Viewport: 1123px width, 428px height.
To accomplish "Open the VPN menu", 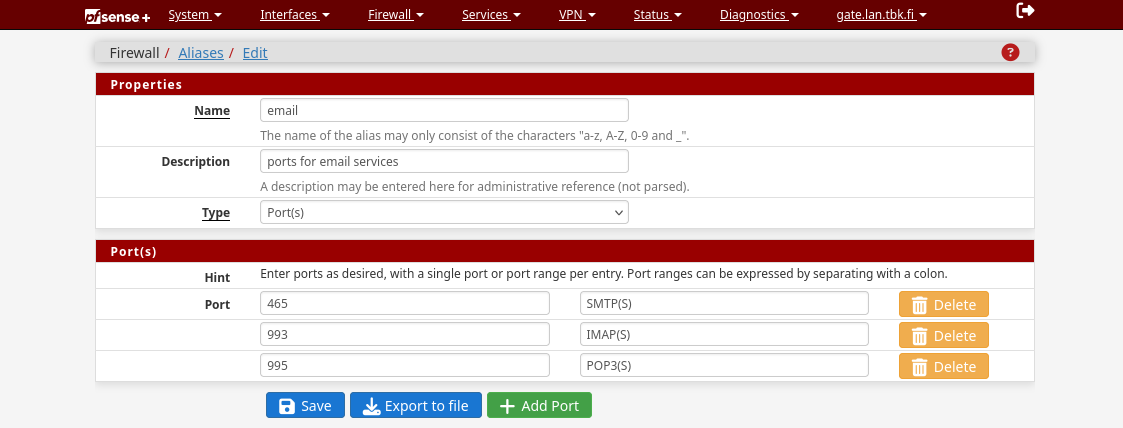I will point(577,14).
